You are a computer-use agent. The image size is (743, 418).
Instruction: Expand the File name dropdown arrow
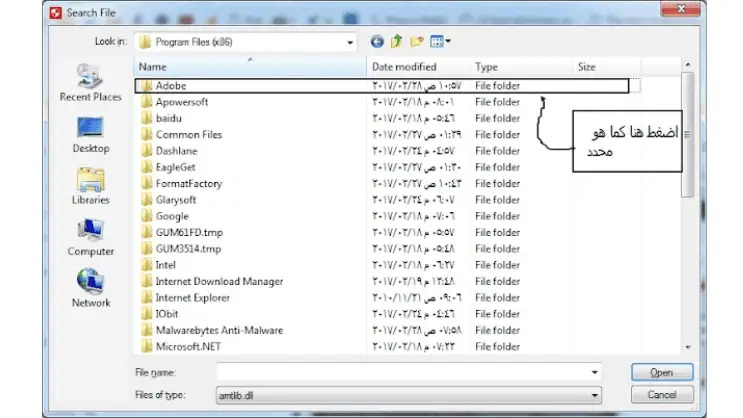tap(594, 373)
